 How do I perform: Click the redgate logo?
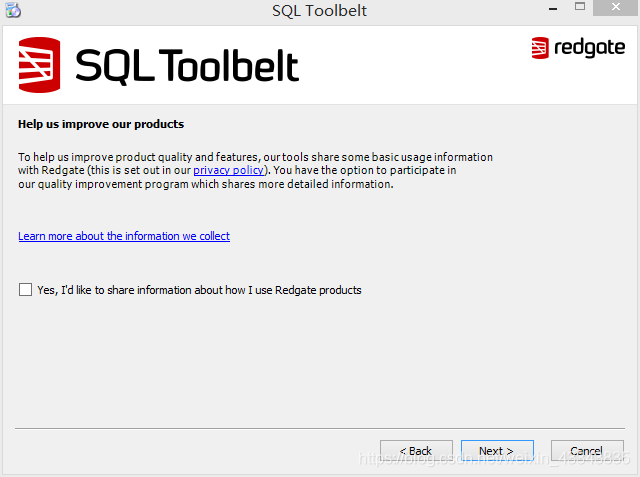pos(578,48)
